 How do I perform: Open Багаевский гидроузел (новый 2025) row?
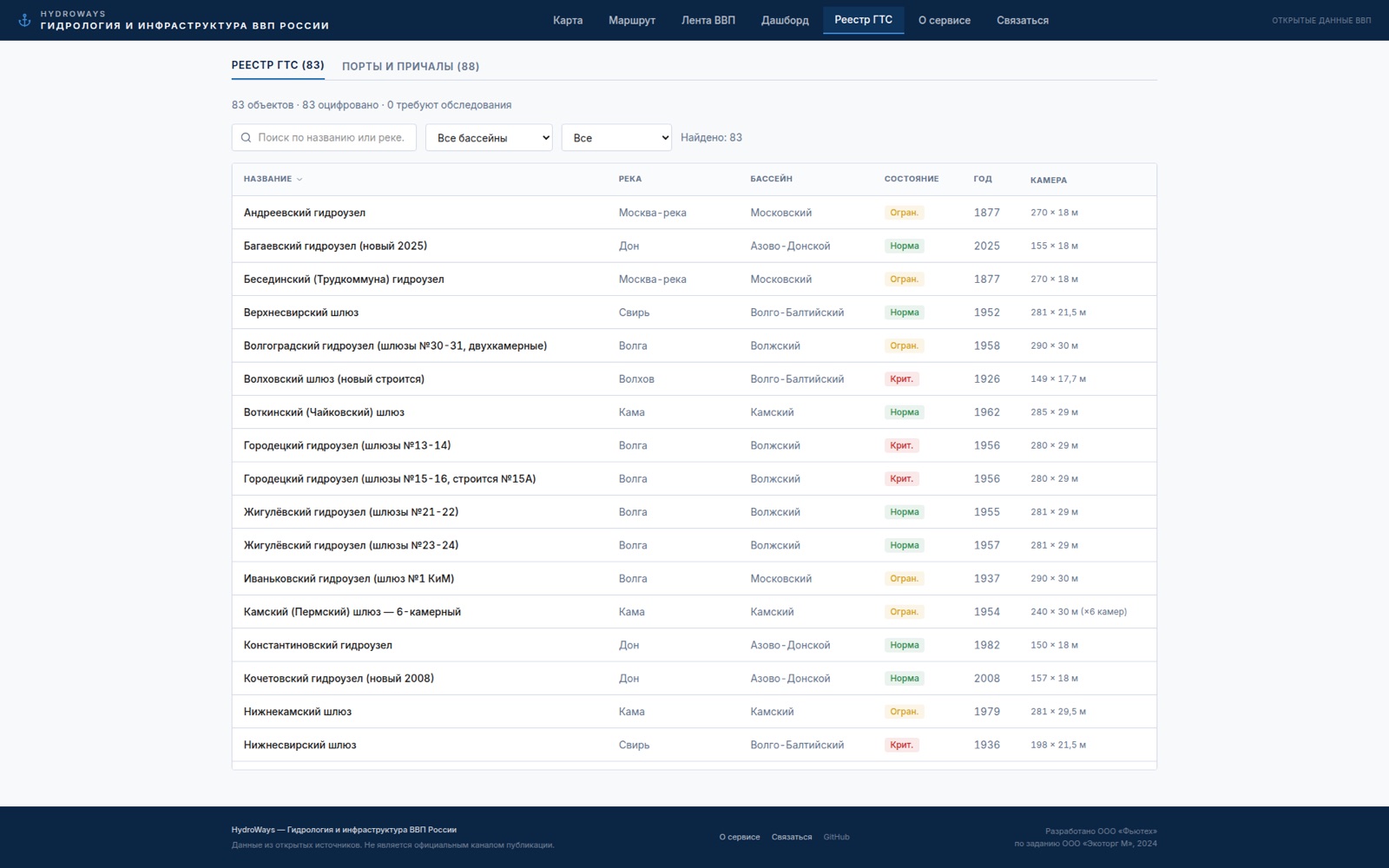(694, 246)
